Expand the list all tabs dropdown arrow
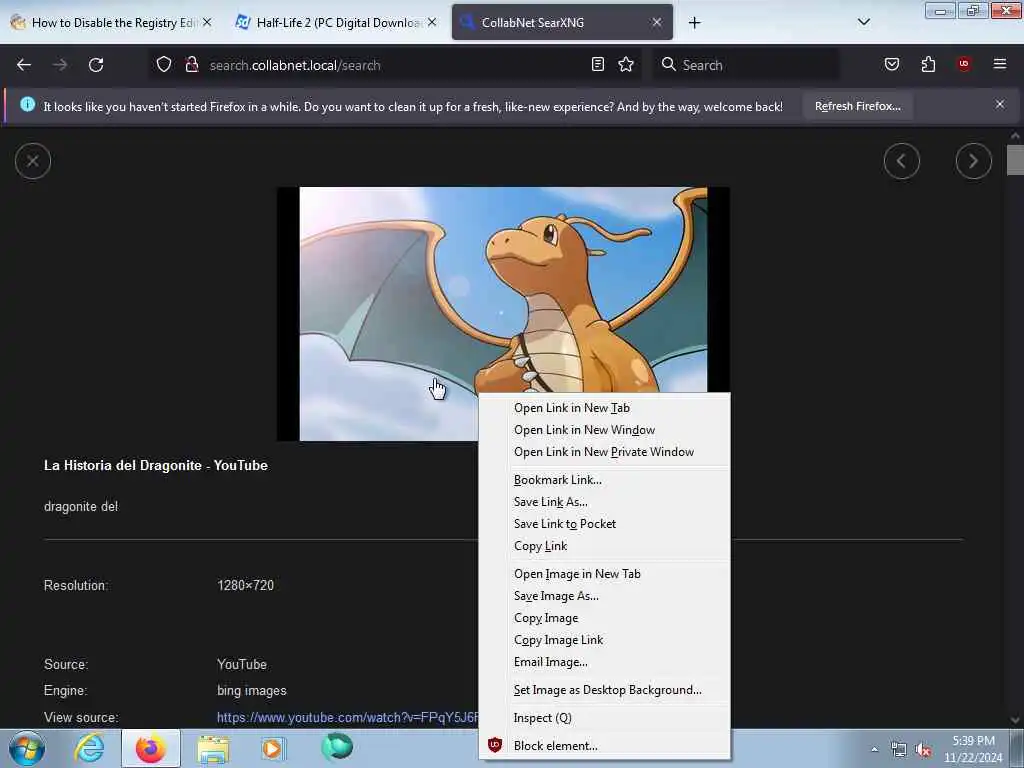 point(863,22)
